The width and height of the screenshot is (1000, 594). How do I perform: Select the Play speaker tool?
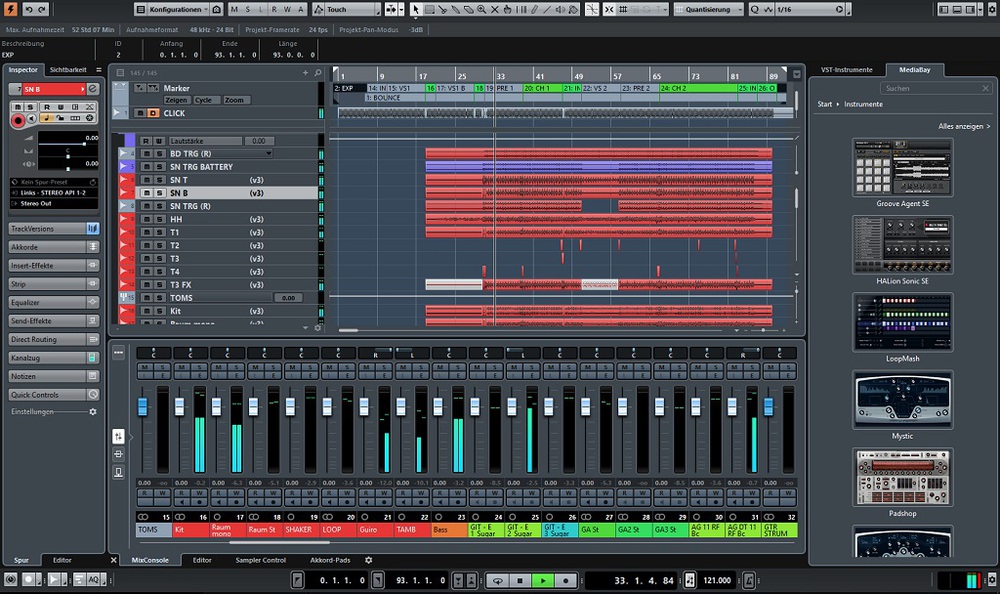[x=561, y=9]
